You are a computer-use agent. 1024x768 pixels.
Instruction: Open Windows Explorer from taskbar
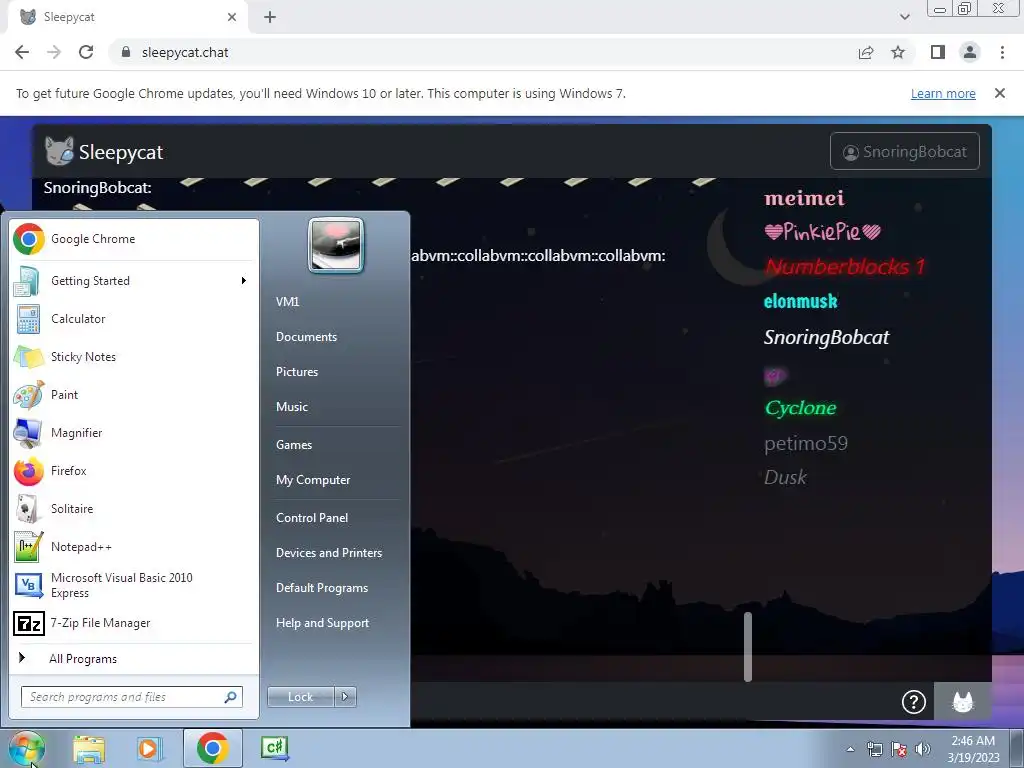click(89, 748)
